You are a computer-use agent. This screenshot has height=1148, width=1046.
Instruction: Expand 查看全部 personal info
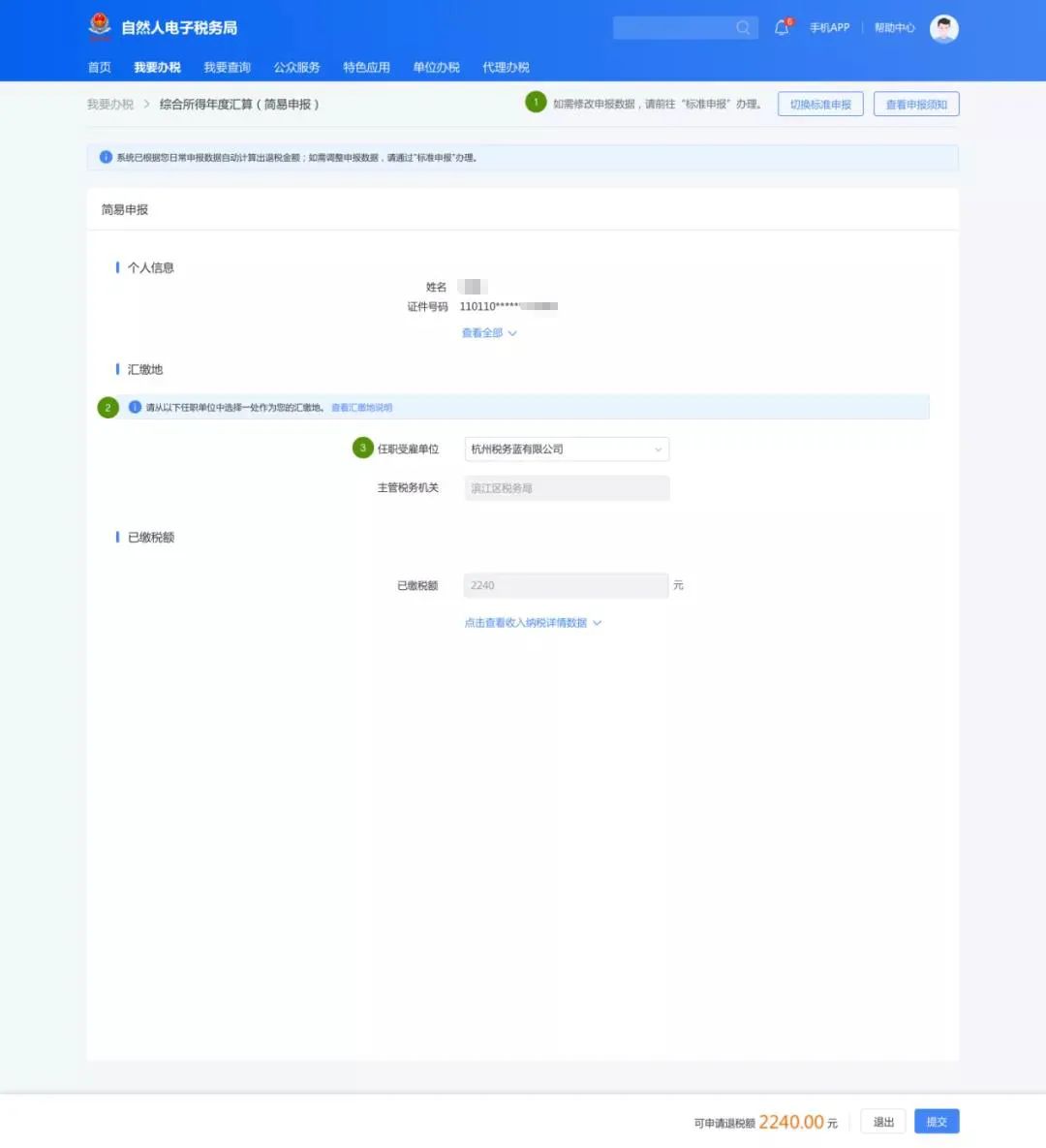[x=489, y=333]
